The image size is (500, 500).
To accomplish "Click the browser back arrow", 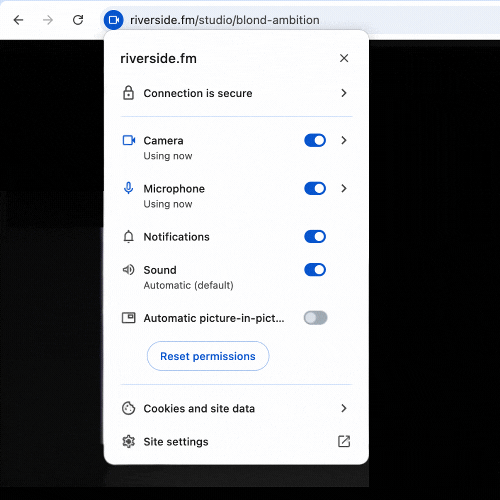I will click(18, 20).
